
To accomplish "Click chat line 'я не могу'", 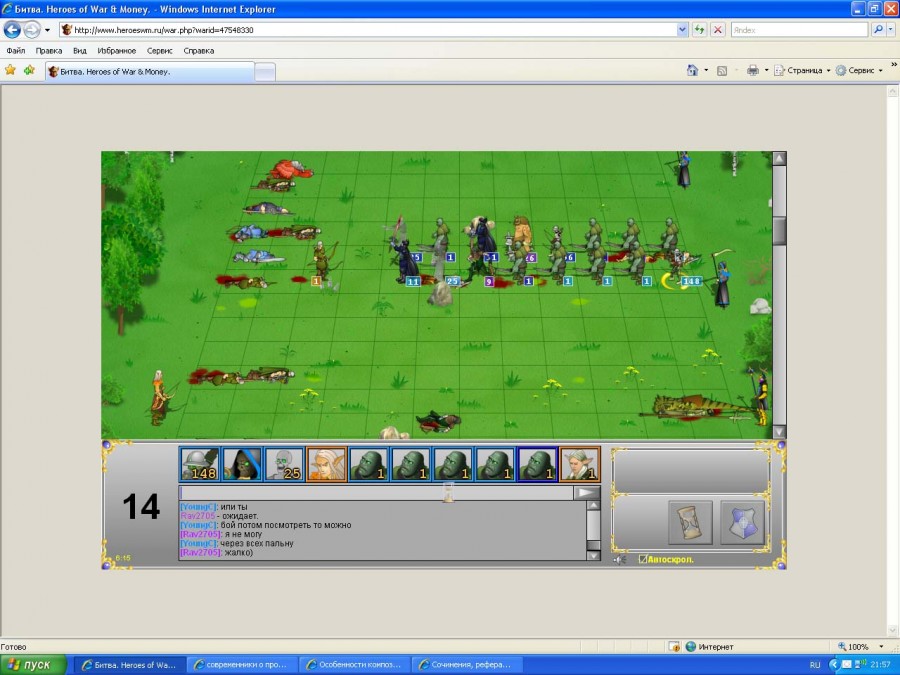I will point(243,534).
